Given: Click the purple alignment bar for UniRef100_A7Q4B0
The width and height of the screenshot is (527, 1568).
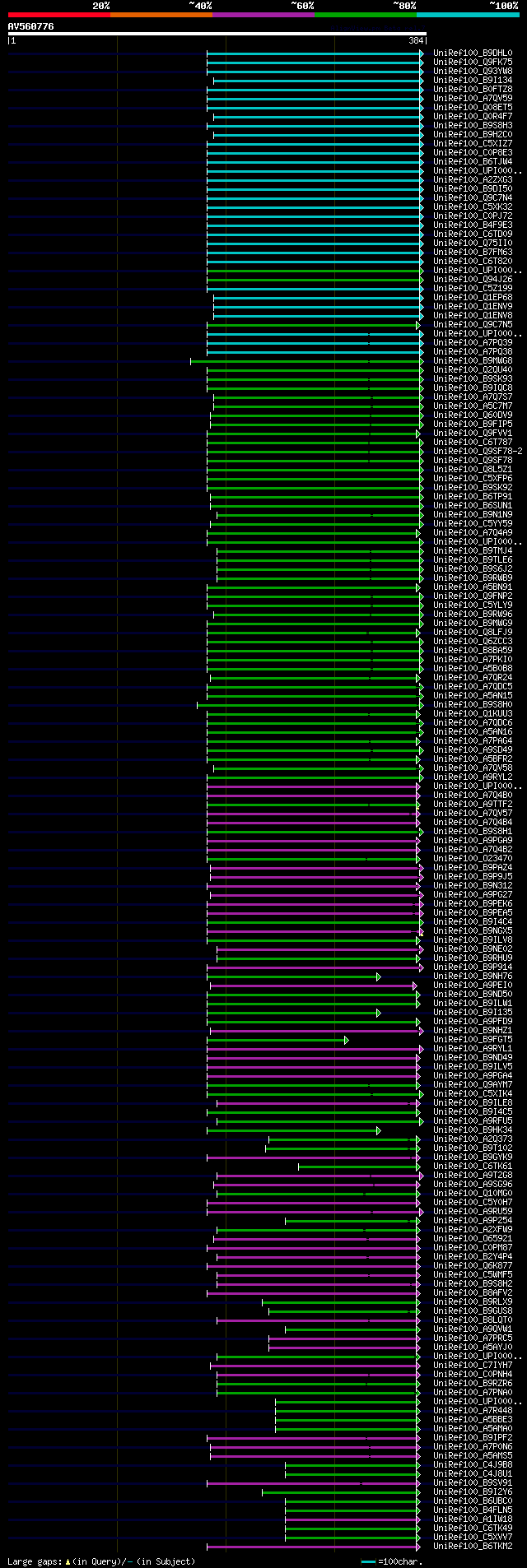Looking at the screenshot, I should [x=313, y=796].
